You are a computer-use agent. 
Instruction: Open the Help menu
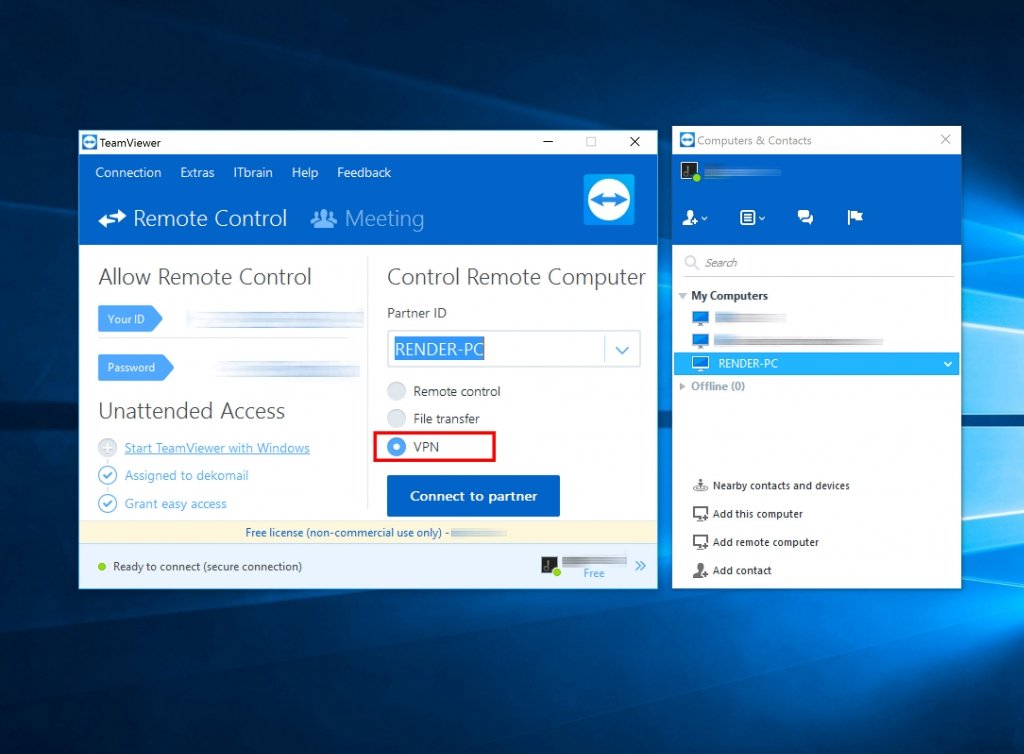click(x=304, y=172)
